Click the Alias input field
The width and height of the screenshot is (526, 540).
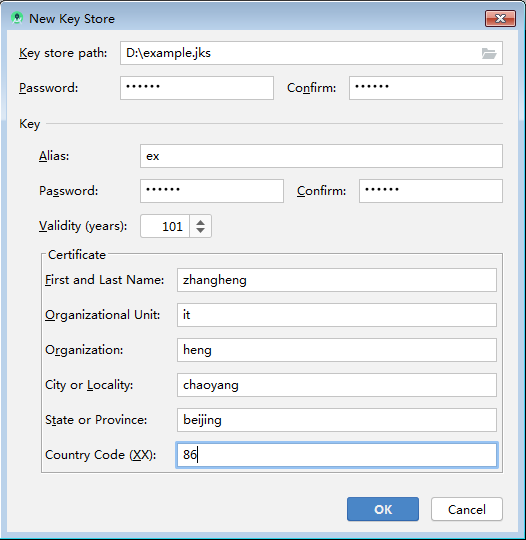pyautogui.click(x=321, y=156)
